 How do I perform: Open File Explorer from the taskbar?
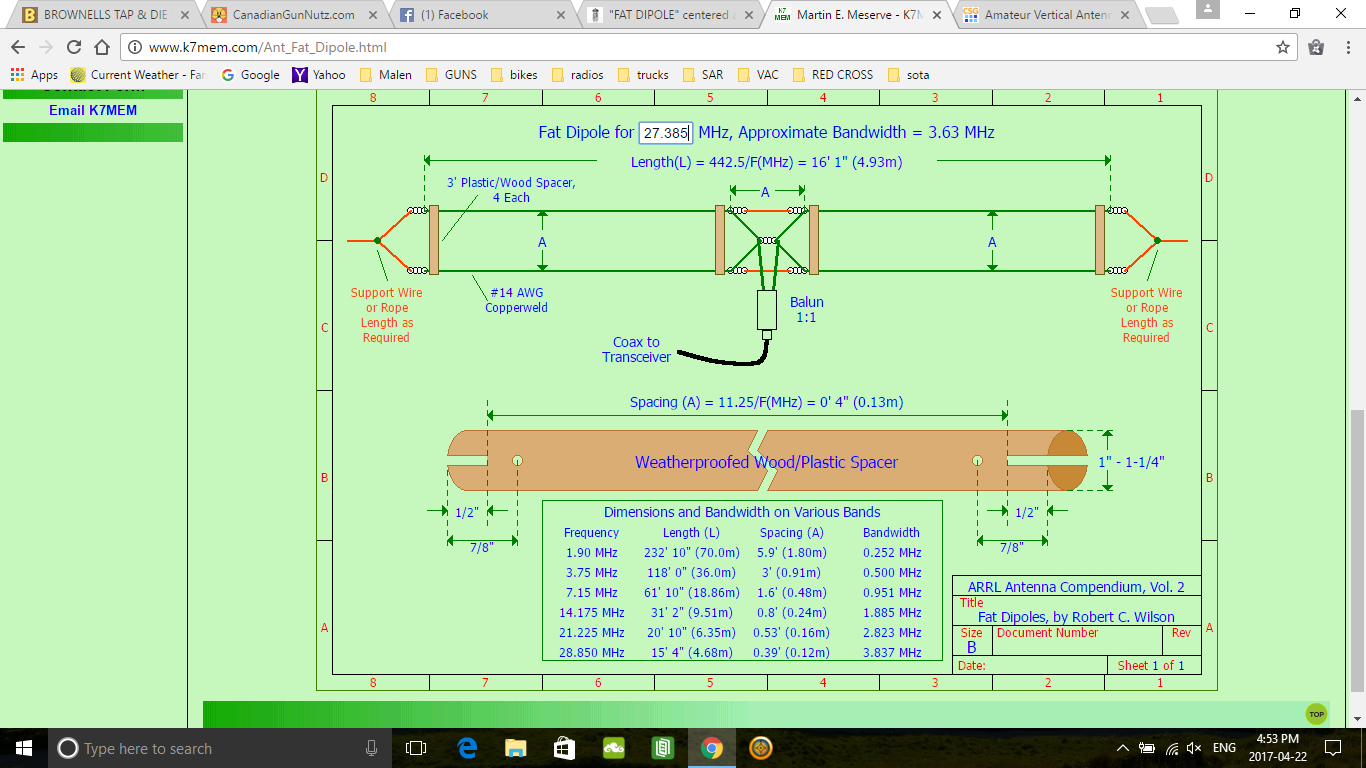[x=515, y=748]
